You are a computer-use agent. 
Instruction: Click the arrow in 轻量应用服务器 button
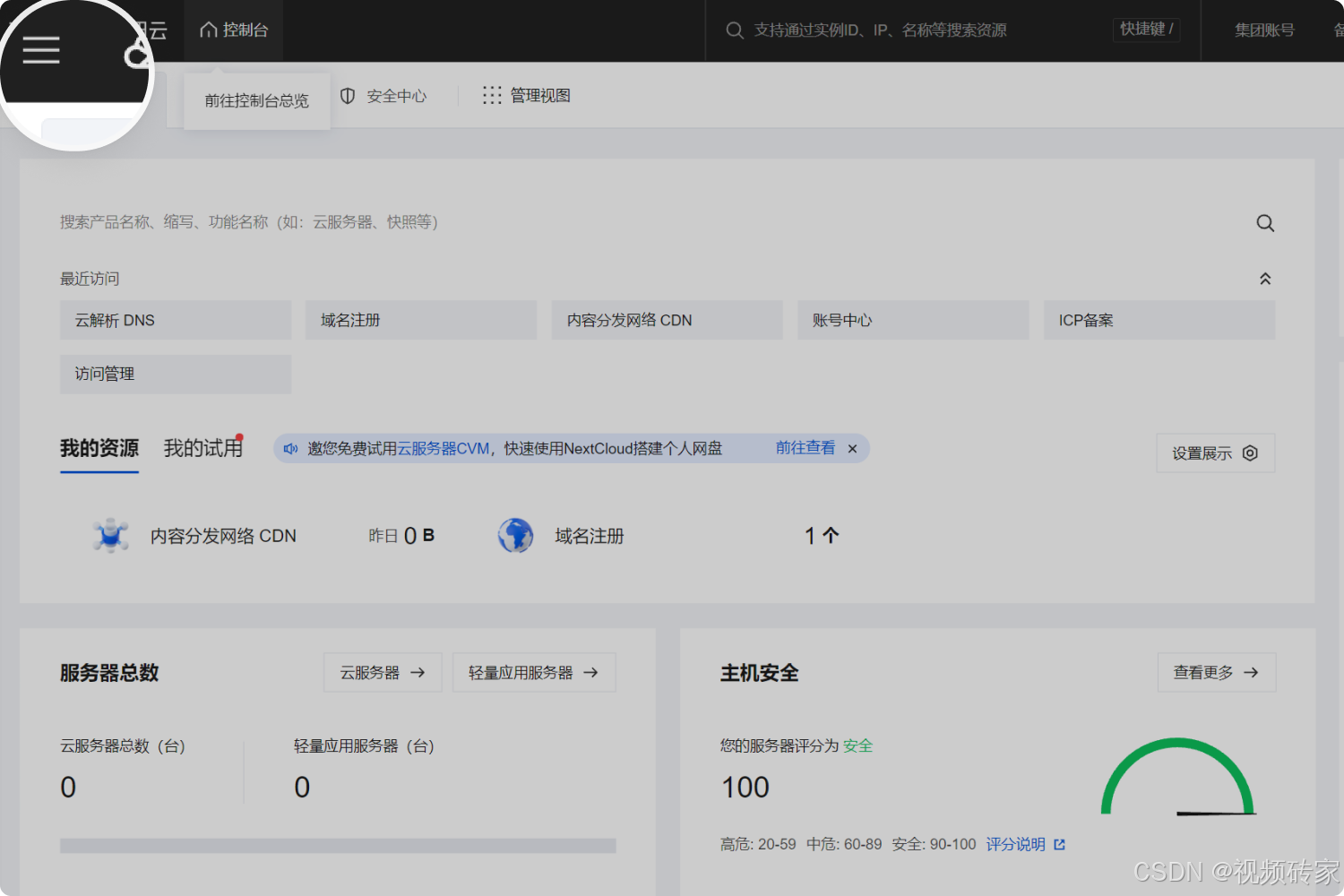pos(590,673)
